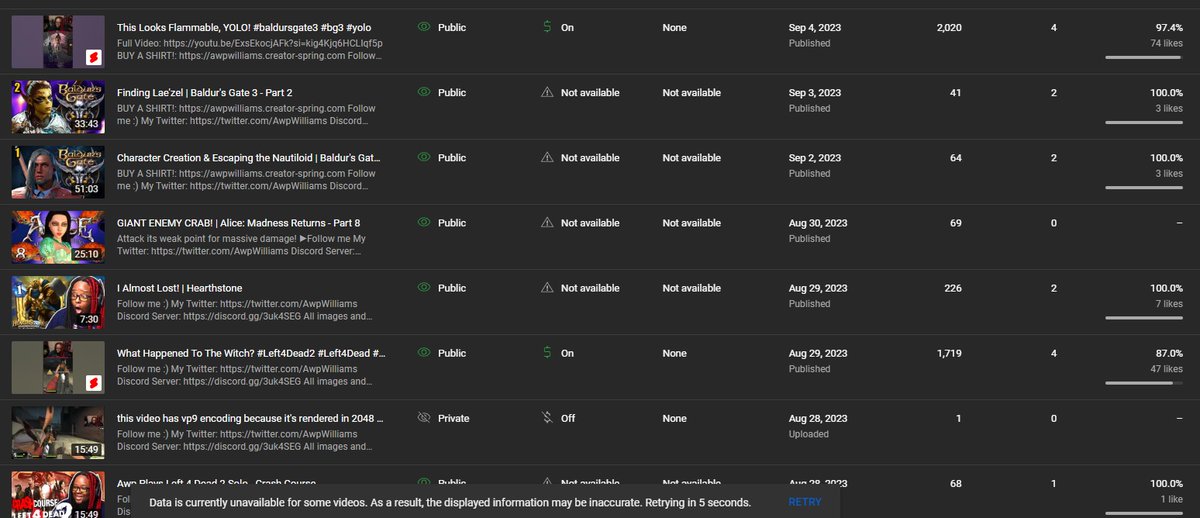Screen dimensions: 1200x518
Task: Open the Public visibility dropdown for GIANT ENEMY CRAB!
Action: pos(442,222)
